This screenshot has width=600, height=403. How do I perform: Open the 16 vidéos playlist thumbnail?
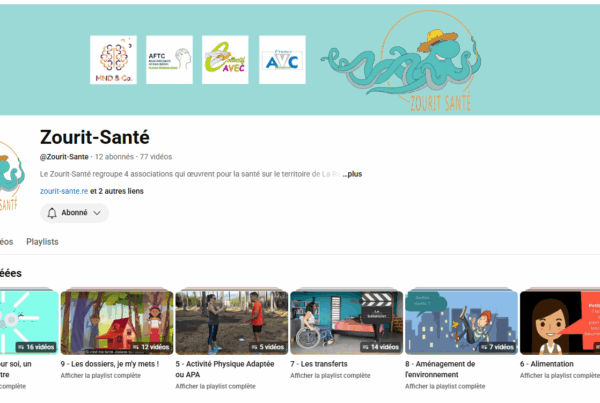coord(29,322)
